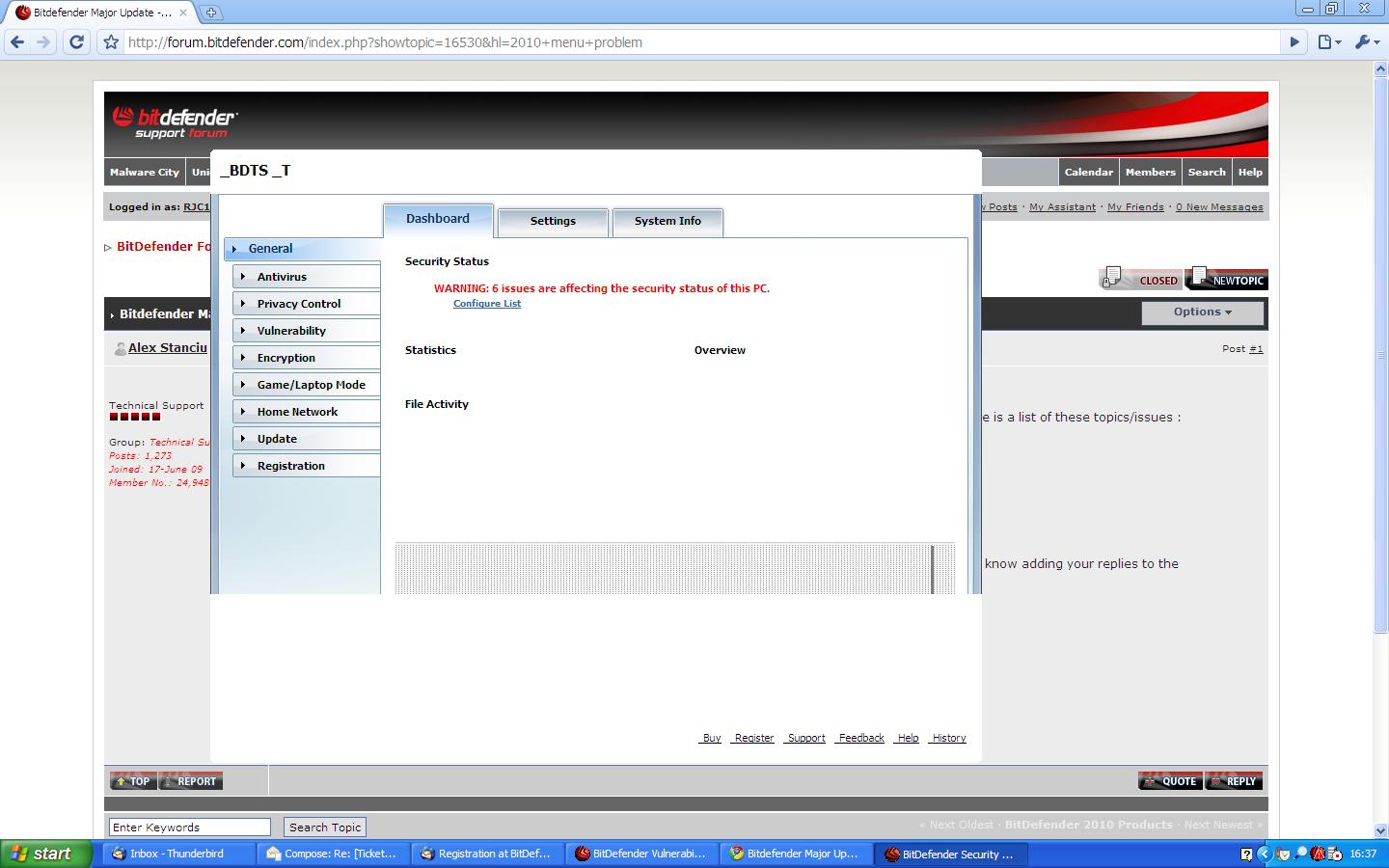Screen dimensions: 1389x868
Task: Close the Bitdefender Major Update tab
Action: 183,13
